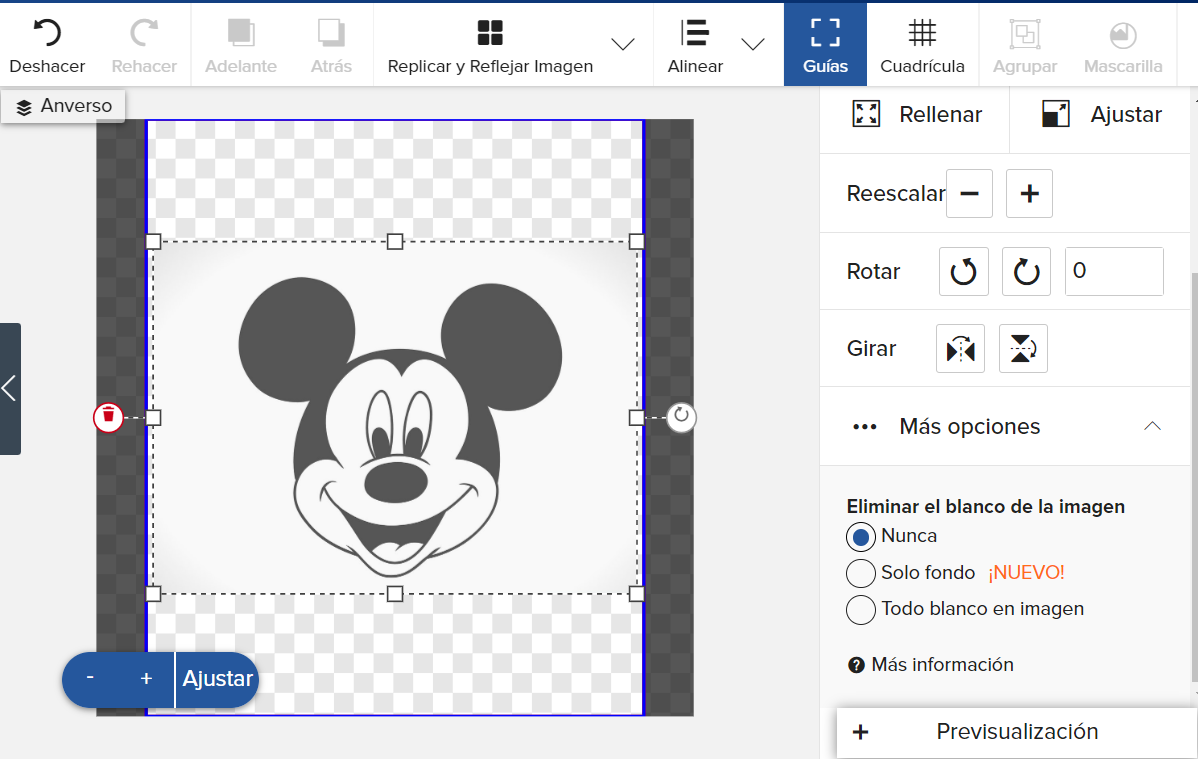This screenshot has width=1198, height=759.
Task: Click the blue Ajustar zoom-fit button
Action: point(217,679)
